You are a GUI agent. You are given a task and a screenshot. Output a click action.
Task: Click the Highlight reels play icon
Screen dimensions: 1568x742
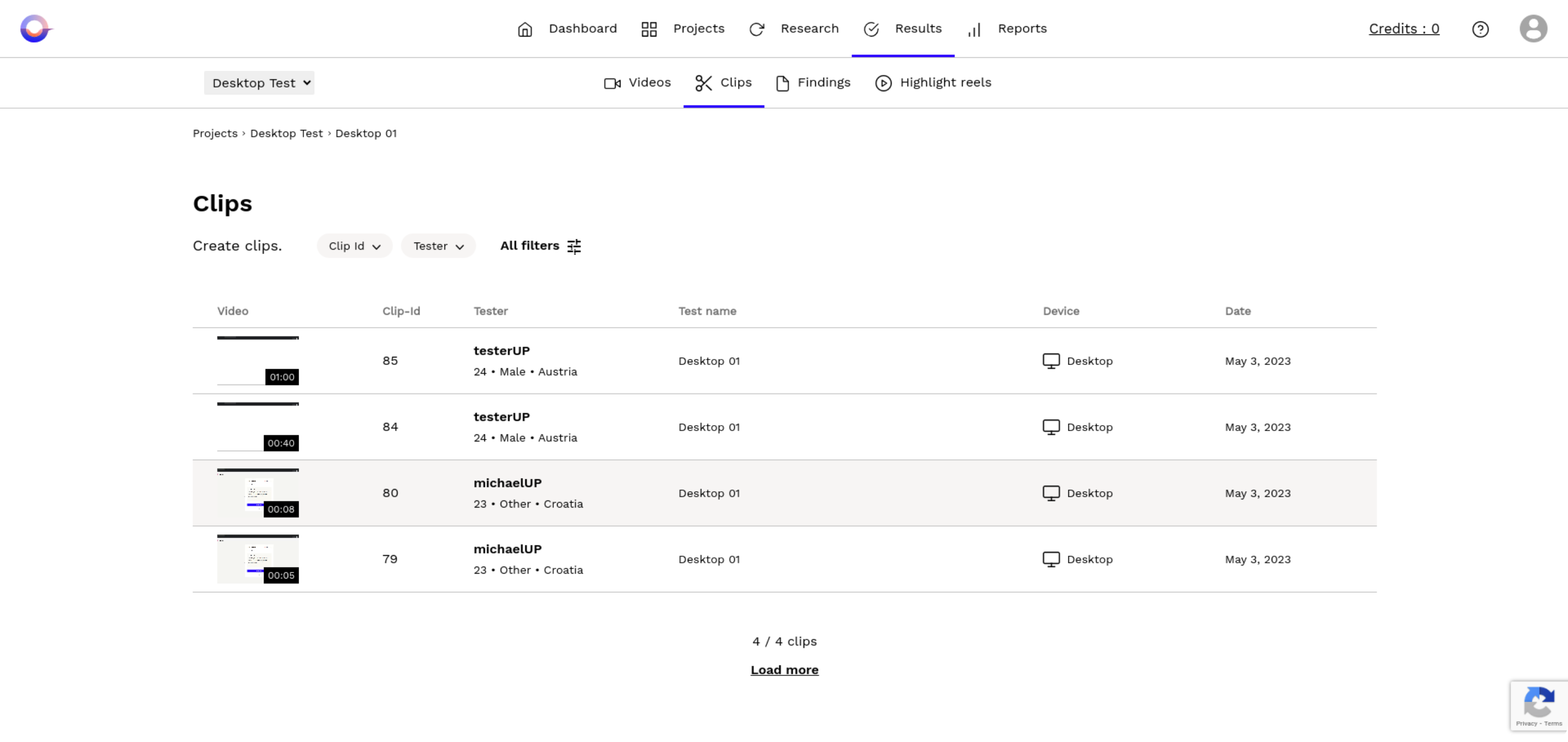(883, 82)
